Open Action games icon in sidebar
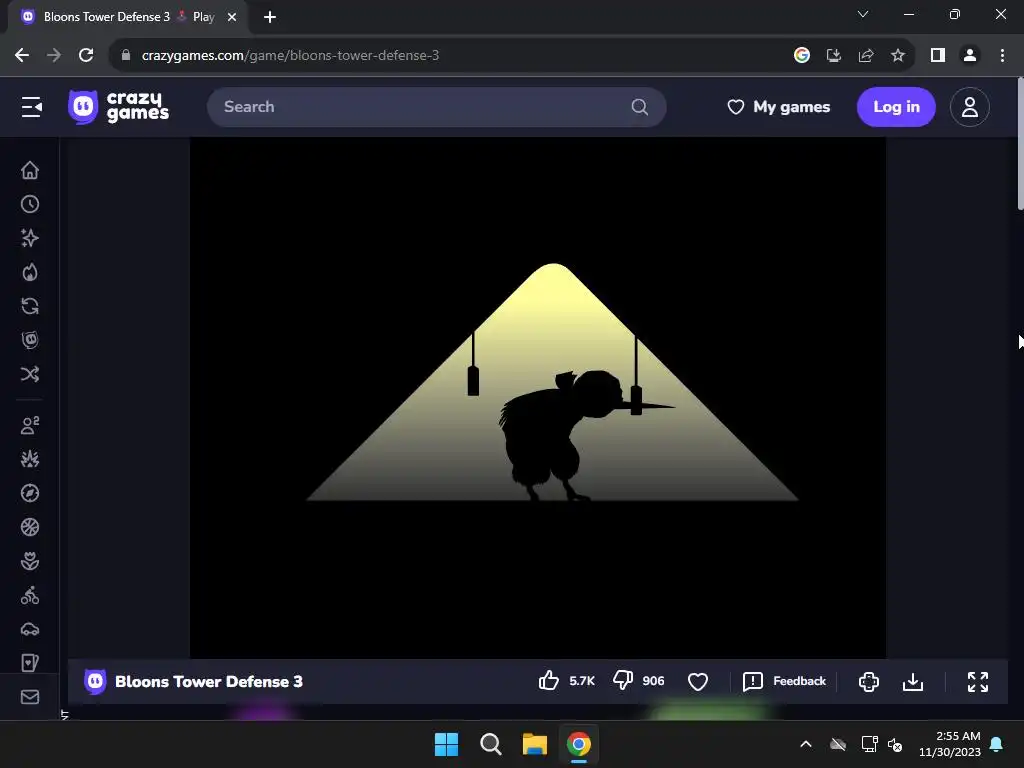Screen dimensions: 1024x768 pyautogui.click(x=30, y=459)
